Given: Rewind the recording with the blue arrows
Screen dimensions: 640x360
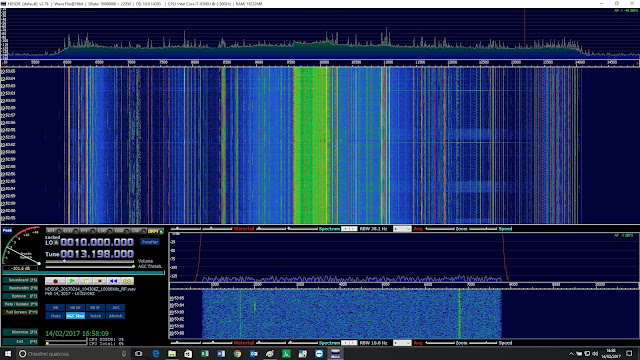Looking at the screenshot, I should (113, 281).
